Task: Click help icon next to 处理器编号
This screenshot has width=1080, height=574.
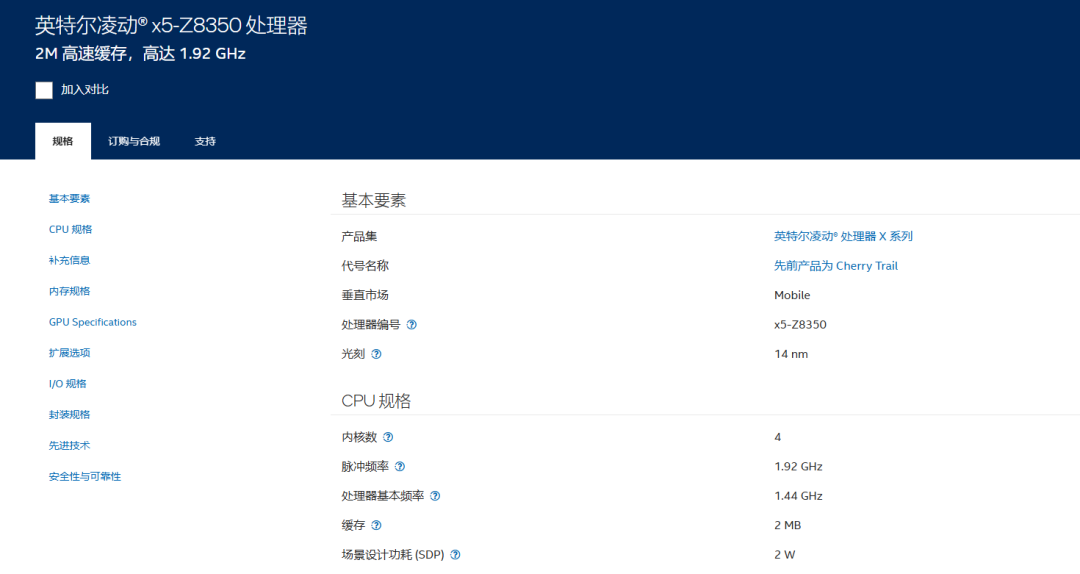Action: pos(412,325)
